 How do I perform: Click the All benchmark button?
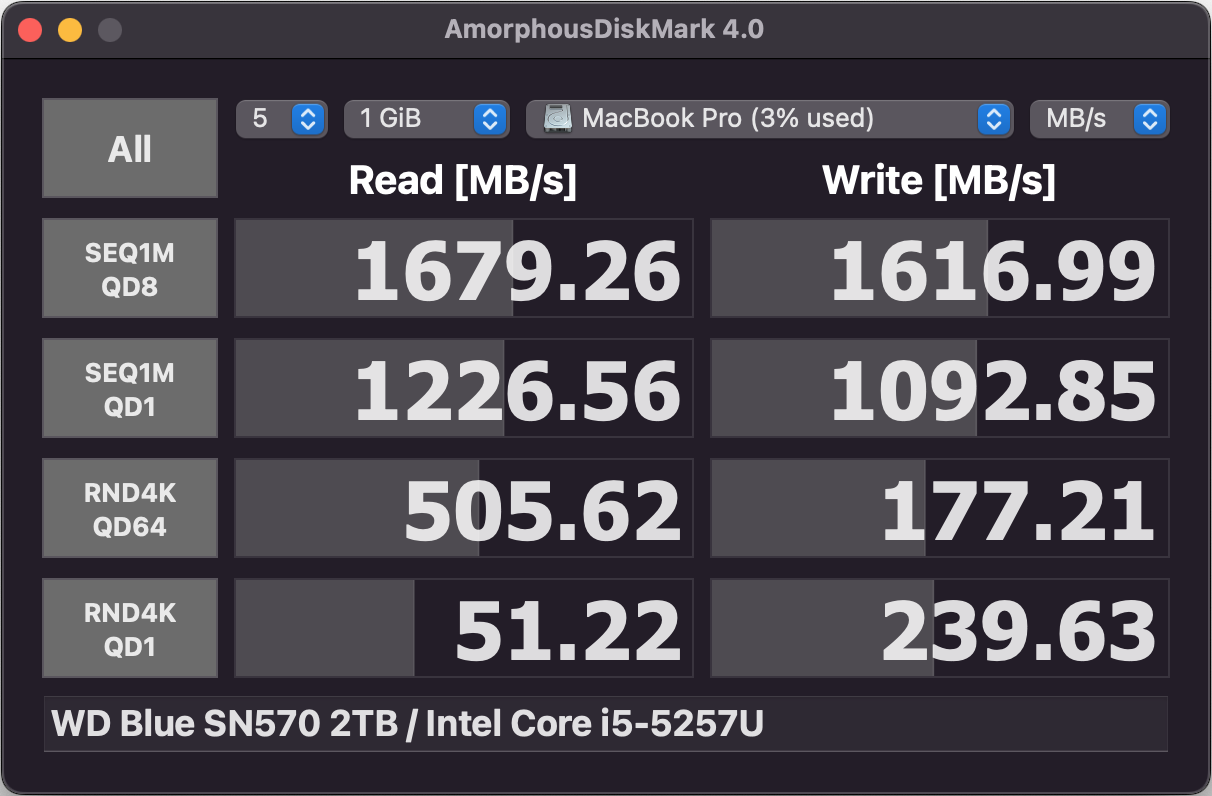[x=130, y=148]
